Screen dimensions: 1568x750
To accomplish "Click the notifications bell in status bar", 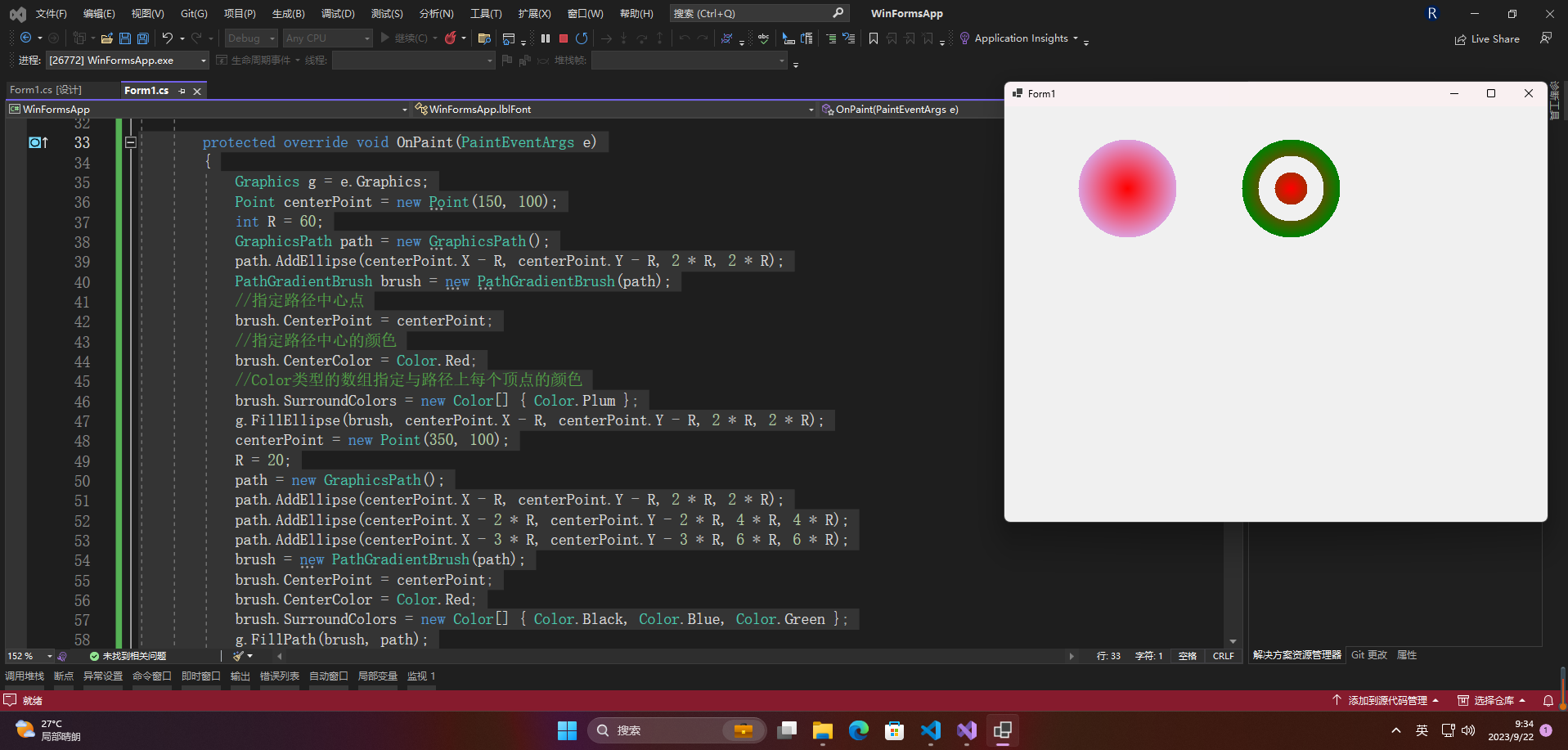I will pyautogui.click(x=1548, y=701).
